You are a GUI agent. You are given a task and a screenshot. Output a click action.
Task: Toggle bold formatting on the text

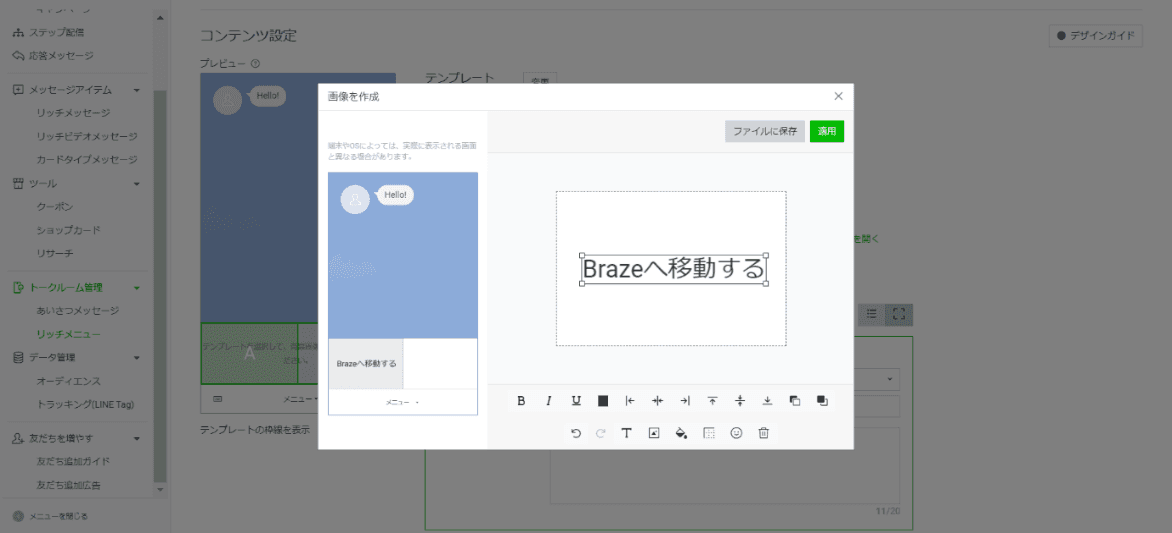click(521, 401)
